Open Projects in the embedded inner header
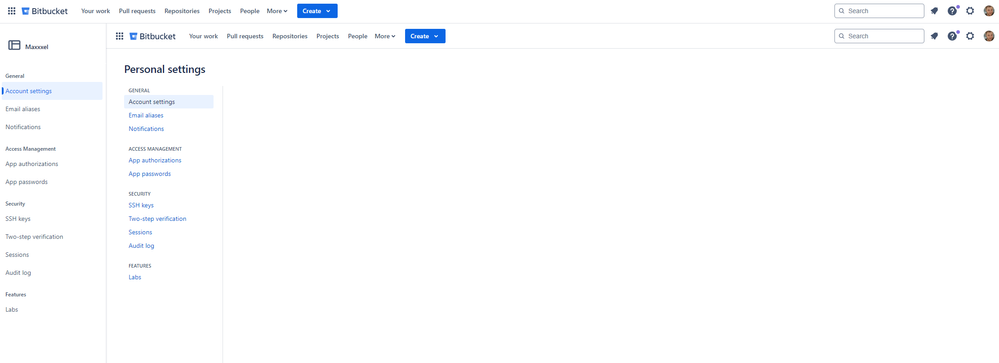Screen dimensions: 999x363 click(x=327, y=36)
